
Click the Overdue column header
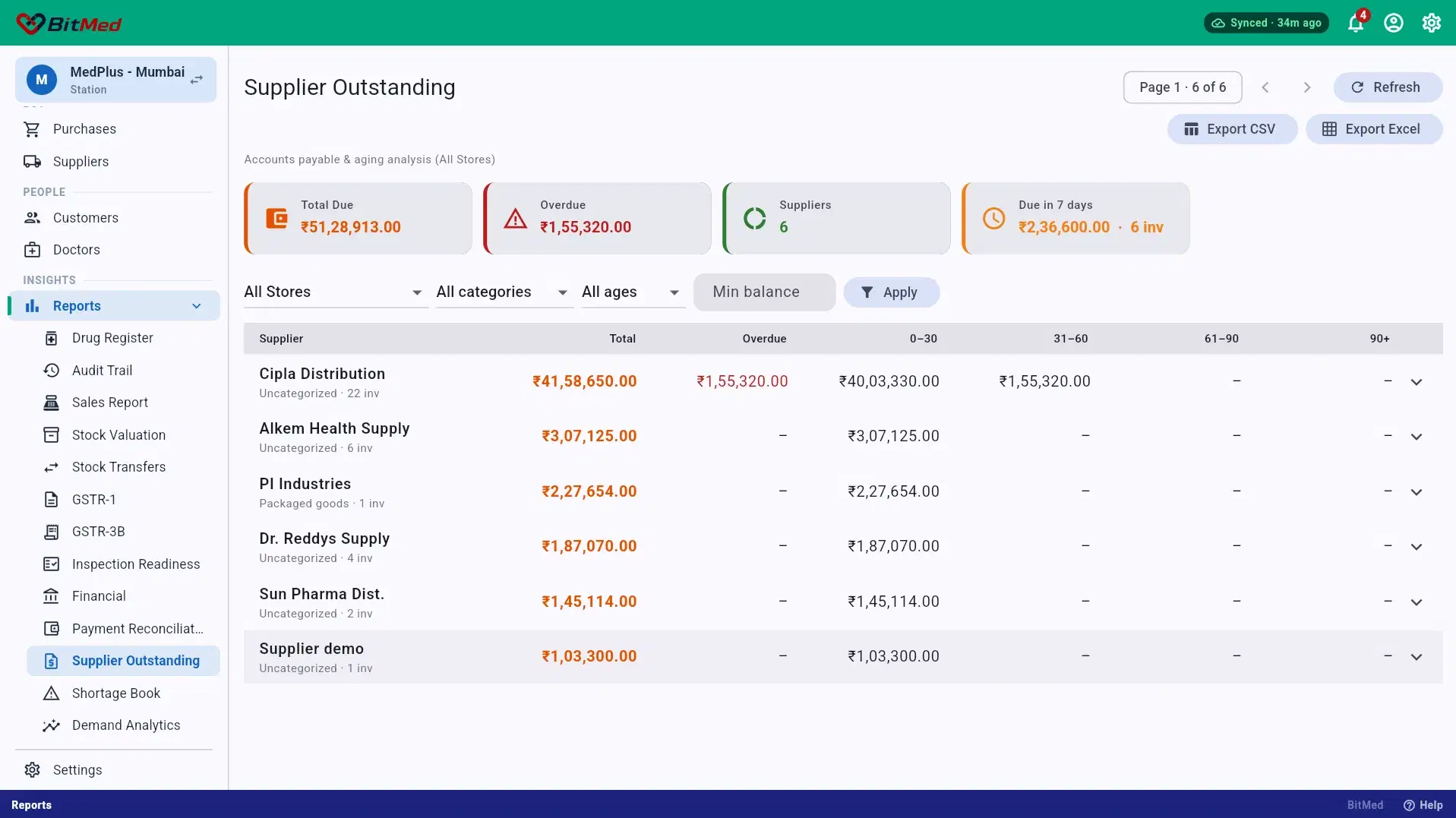764,339
